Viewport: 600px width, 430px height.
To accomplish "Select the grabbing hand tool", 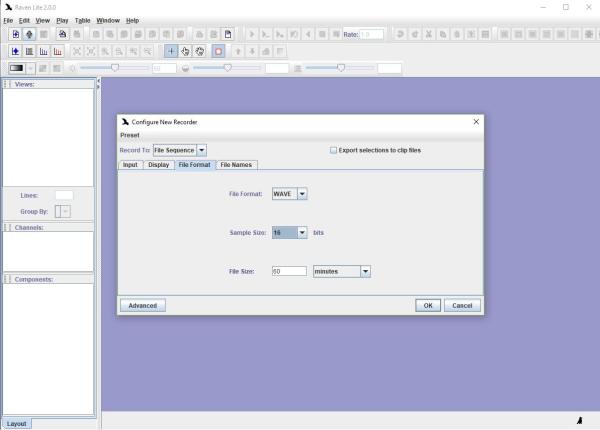I will [199, 51].
